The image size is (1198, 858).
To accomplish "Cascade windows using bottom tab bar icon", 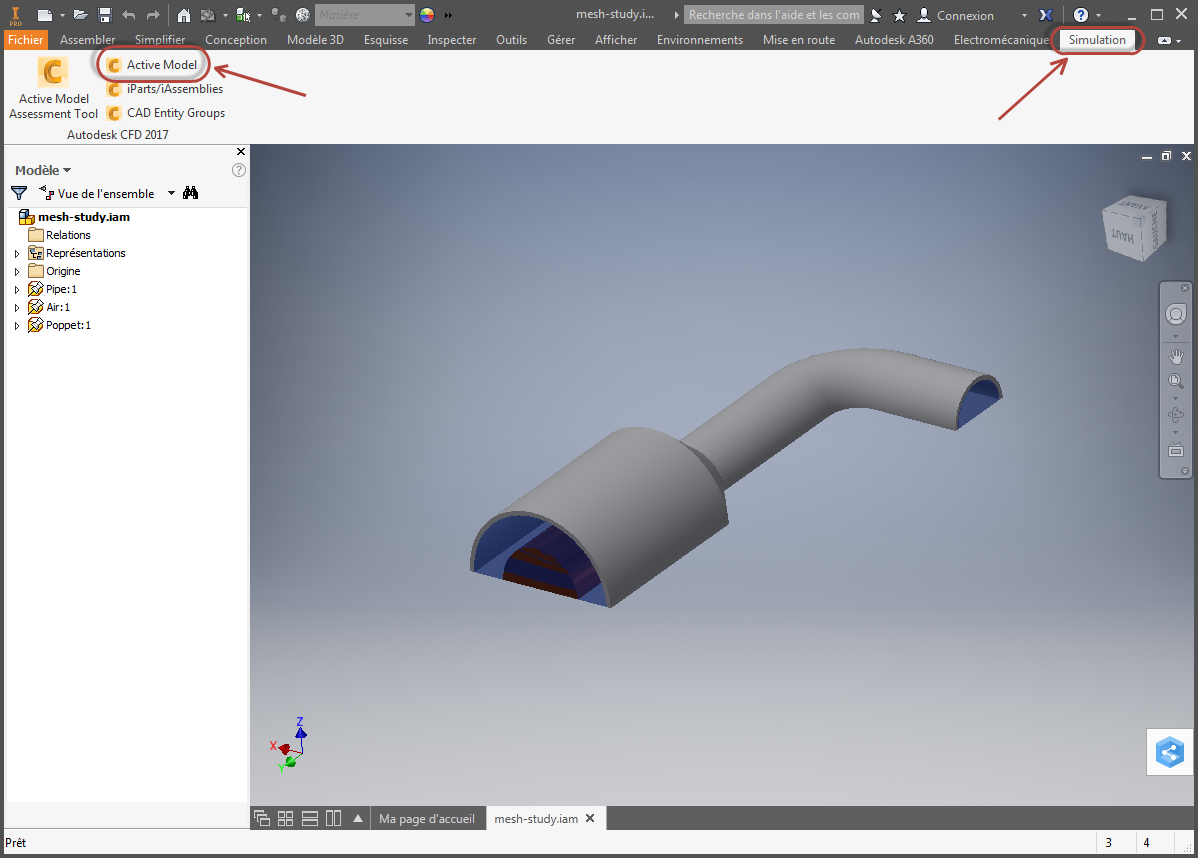I will [261, 818].
